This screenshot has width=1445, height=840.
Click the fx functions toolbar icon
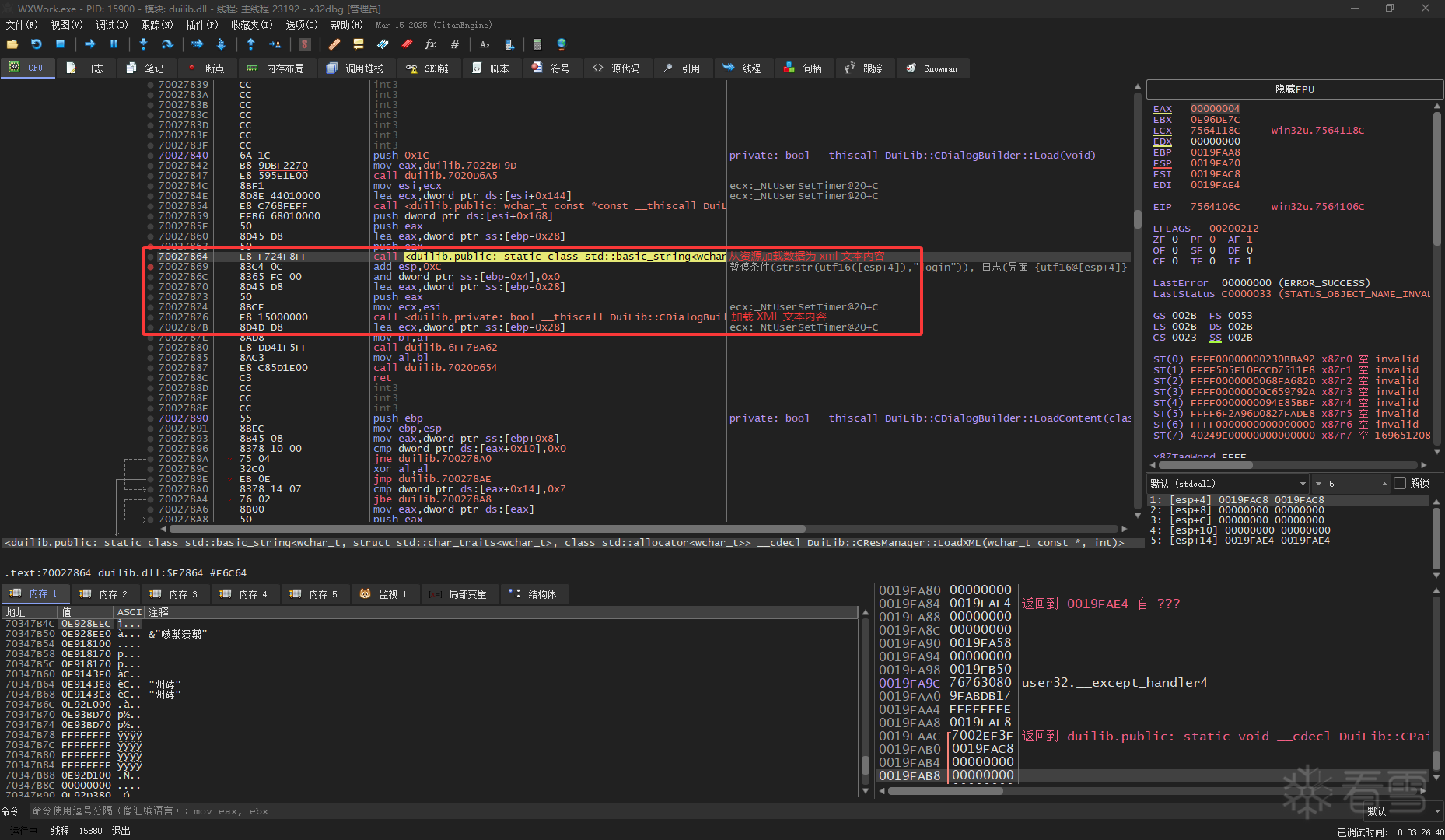[430, 44]
